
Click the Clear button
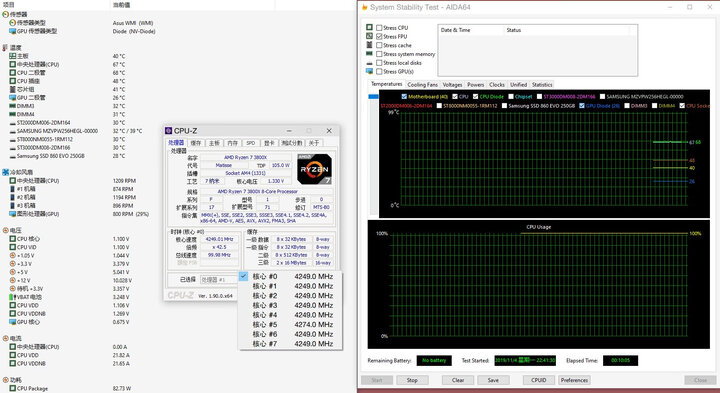pos(458,380)
